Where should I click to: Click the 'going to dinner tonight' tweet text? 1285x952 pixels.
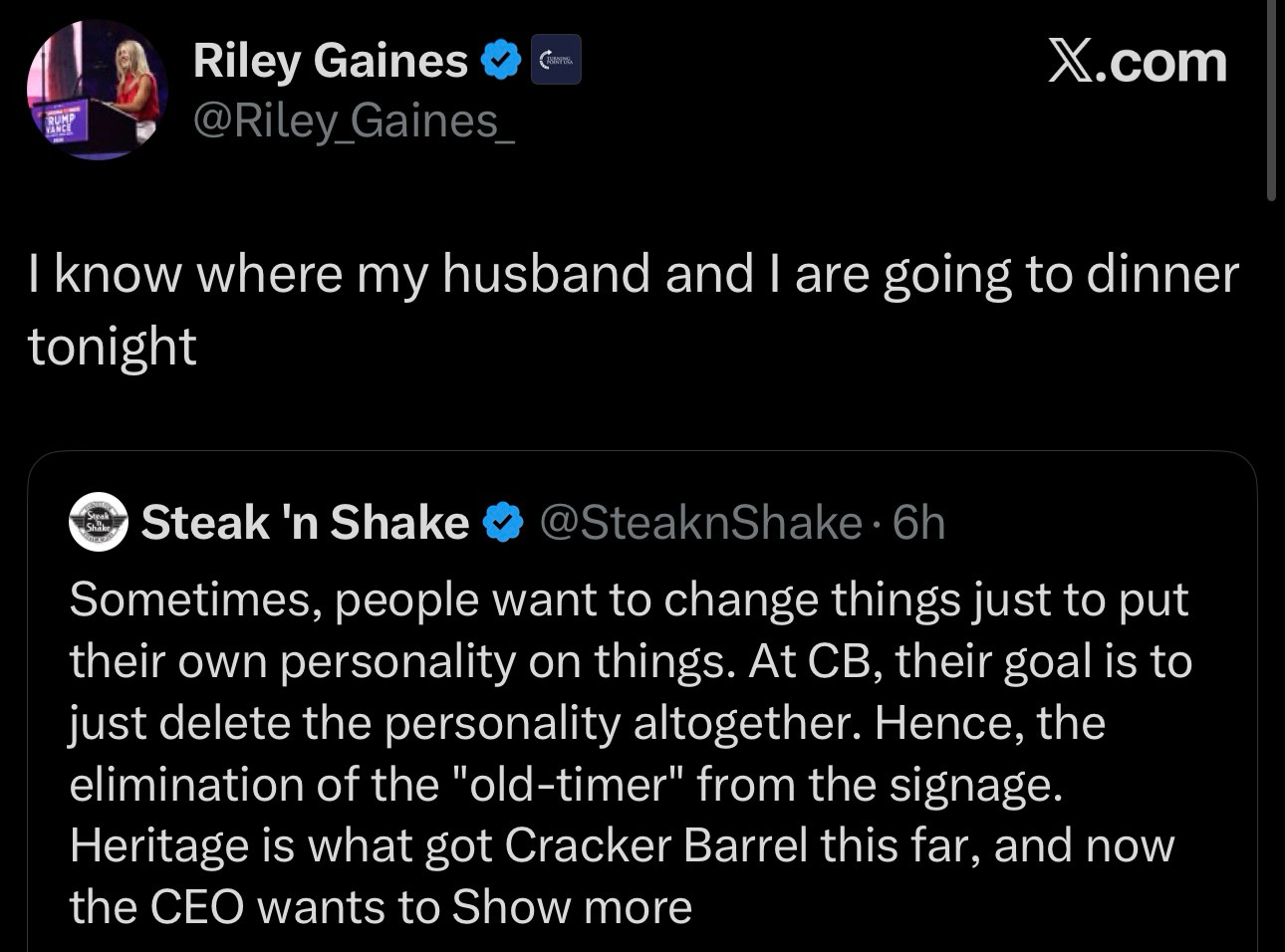(634, 310)
